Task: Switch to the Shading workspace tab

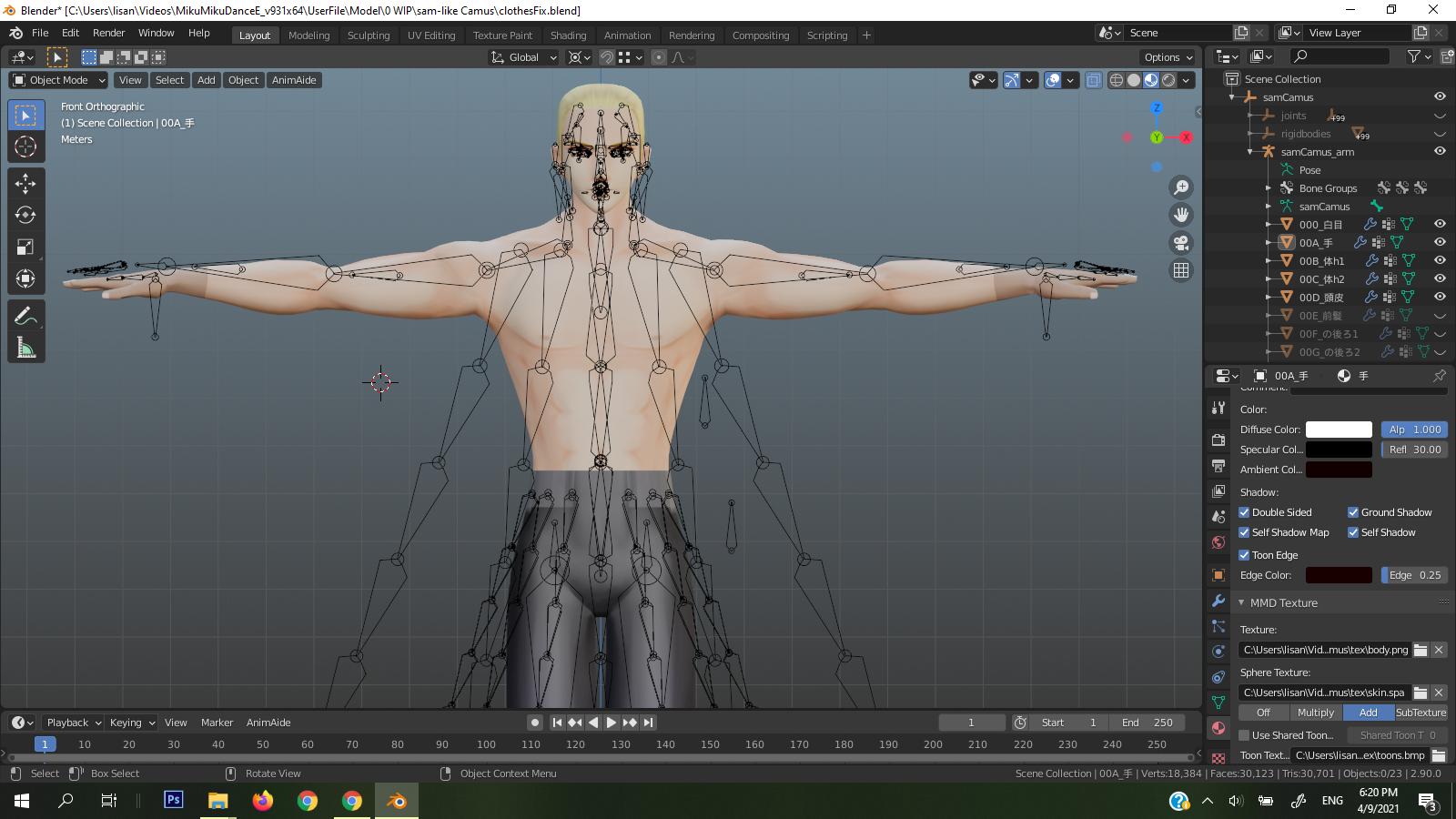Action: click(x=568, y=35)
